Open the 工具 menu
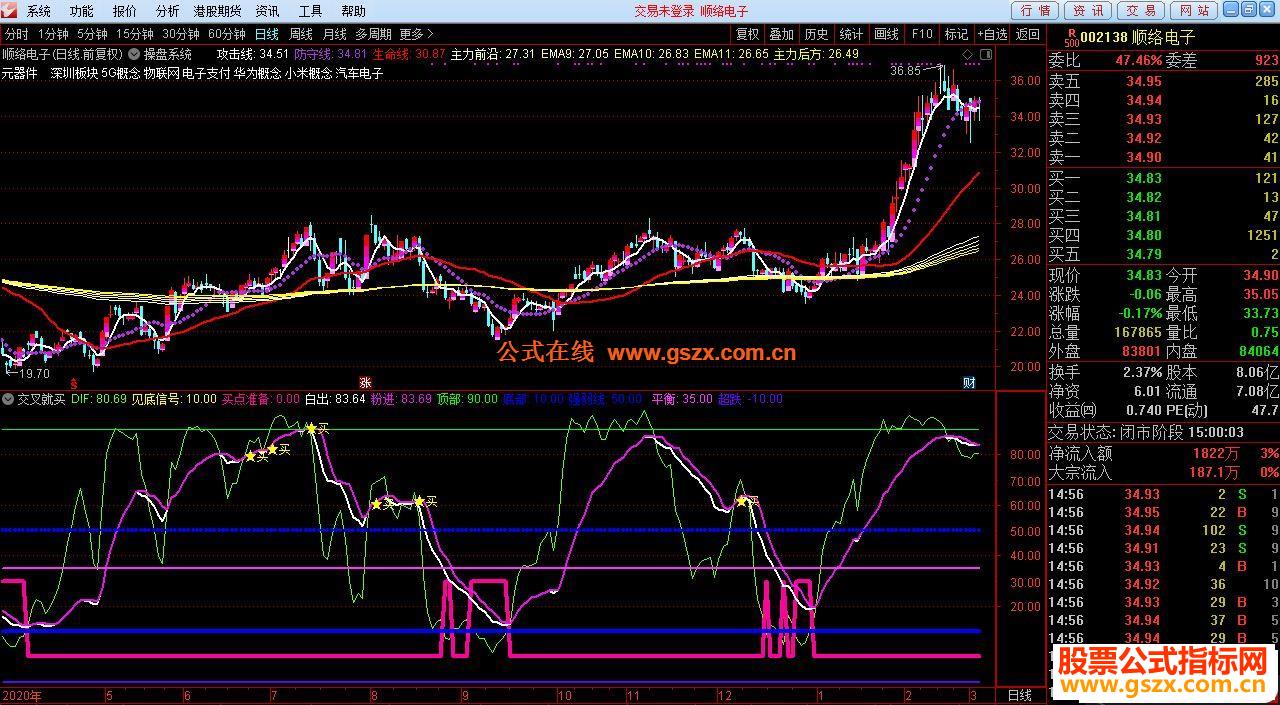The width and height of the screenshot is (1280, 705). [311, 11]
